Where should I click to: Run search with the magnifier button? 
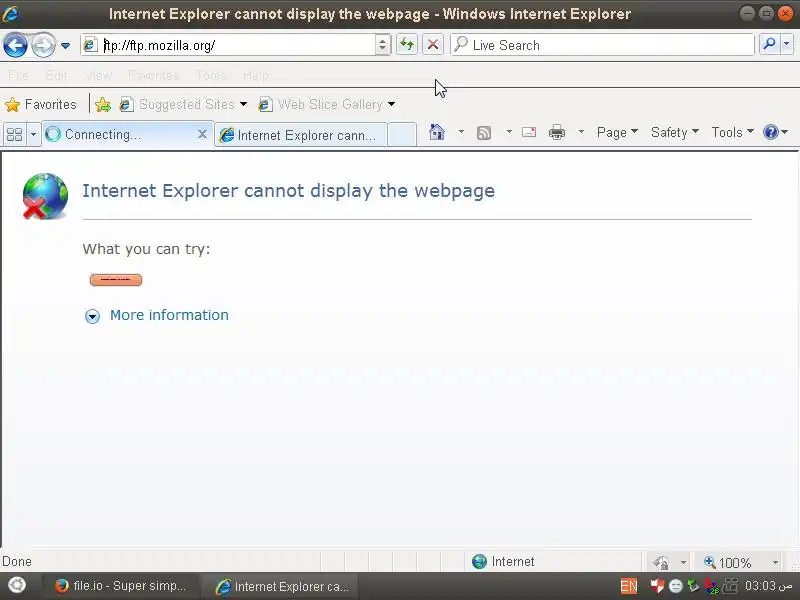769,44
